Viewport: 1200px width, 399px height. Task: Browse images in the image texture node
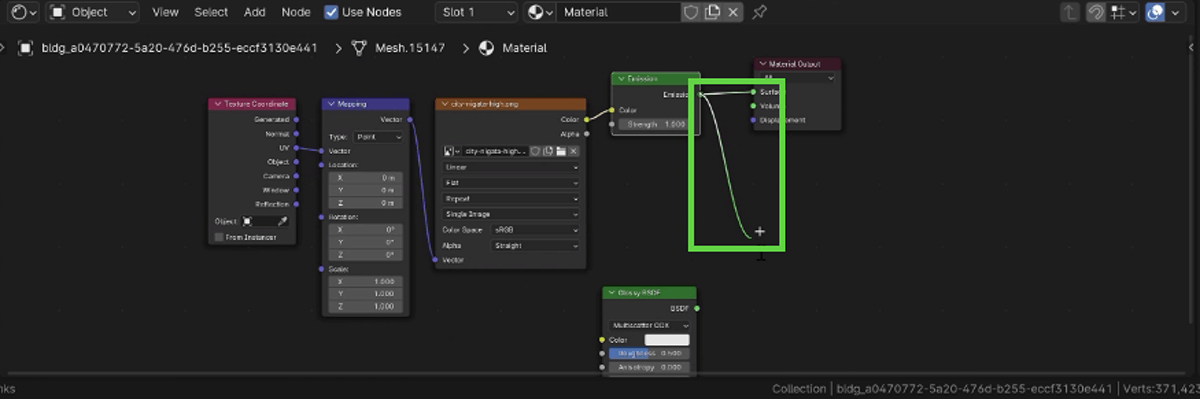tap(452, 151)
